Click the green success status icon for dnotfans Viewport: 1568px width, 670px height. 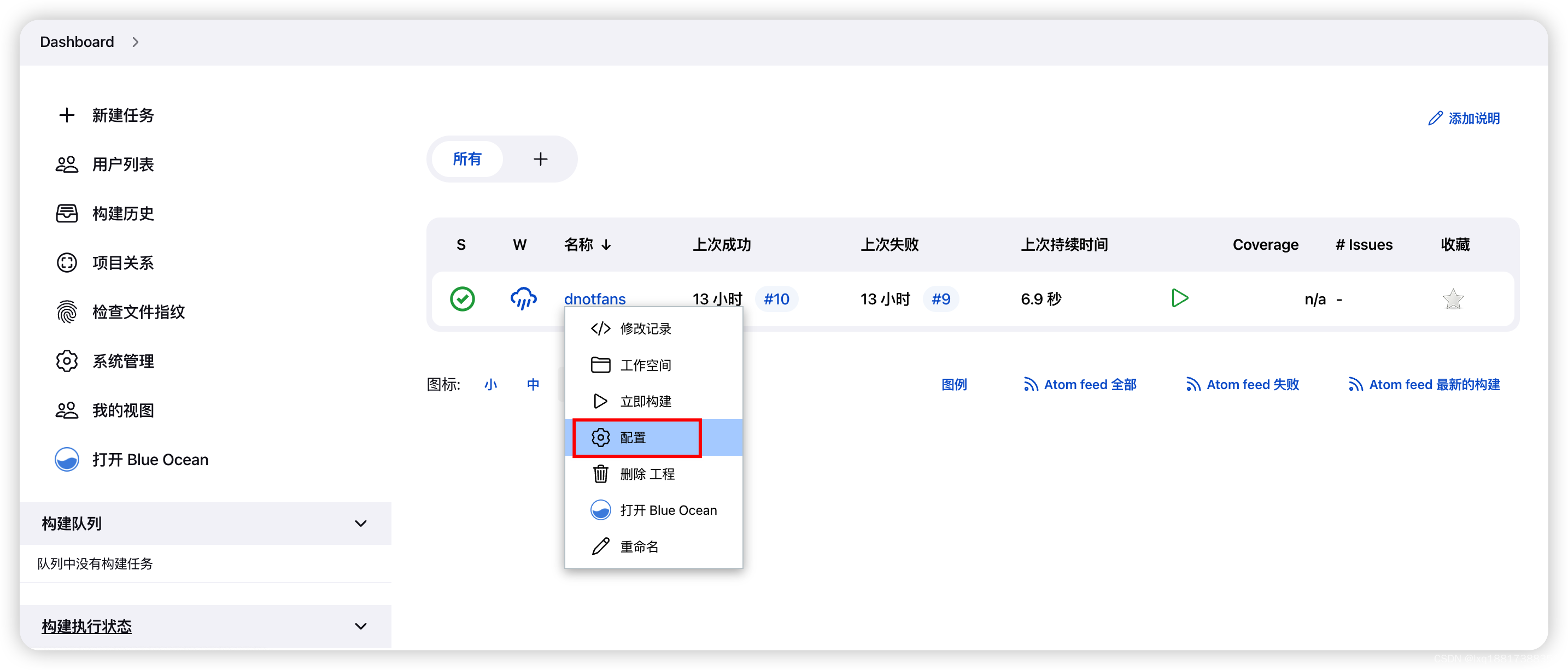click(x=462, y=299)
